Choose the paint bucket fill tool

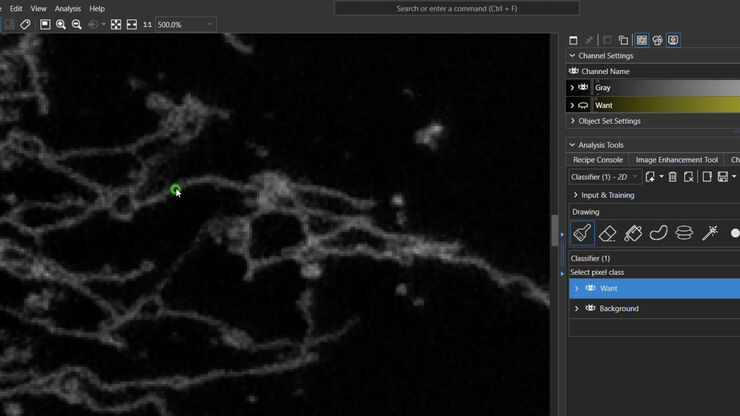click(633, 233)
